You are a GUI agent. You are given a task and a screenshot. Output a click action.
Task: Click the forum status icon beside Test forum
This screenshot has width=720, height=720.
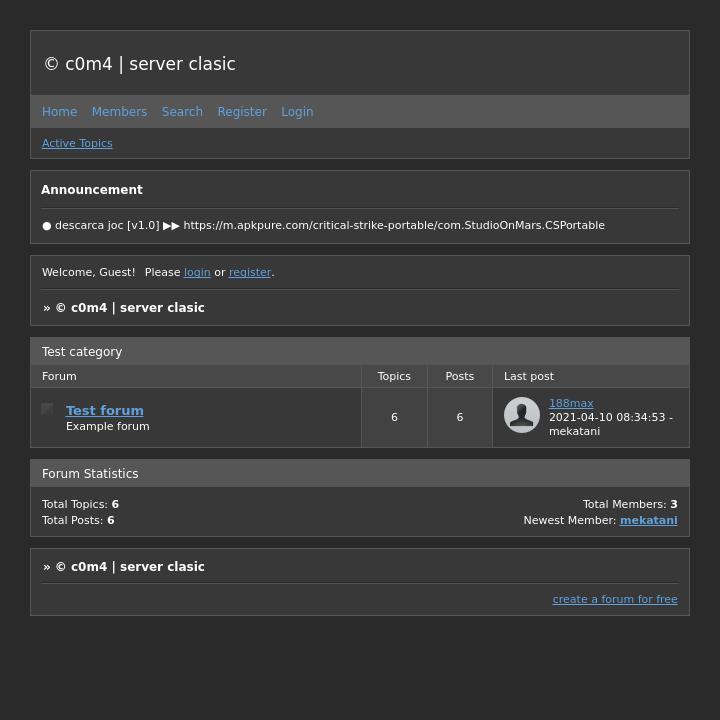click(x=48, y=409)
